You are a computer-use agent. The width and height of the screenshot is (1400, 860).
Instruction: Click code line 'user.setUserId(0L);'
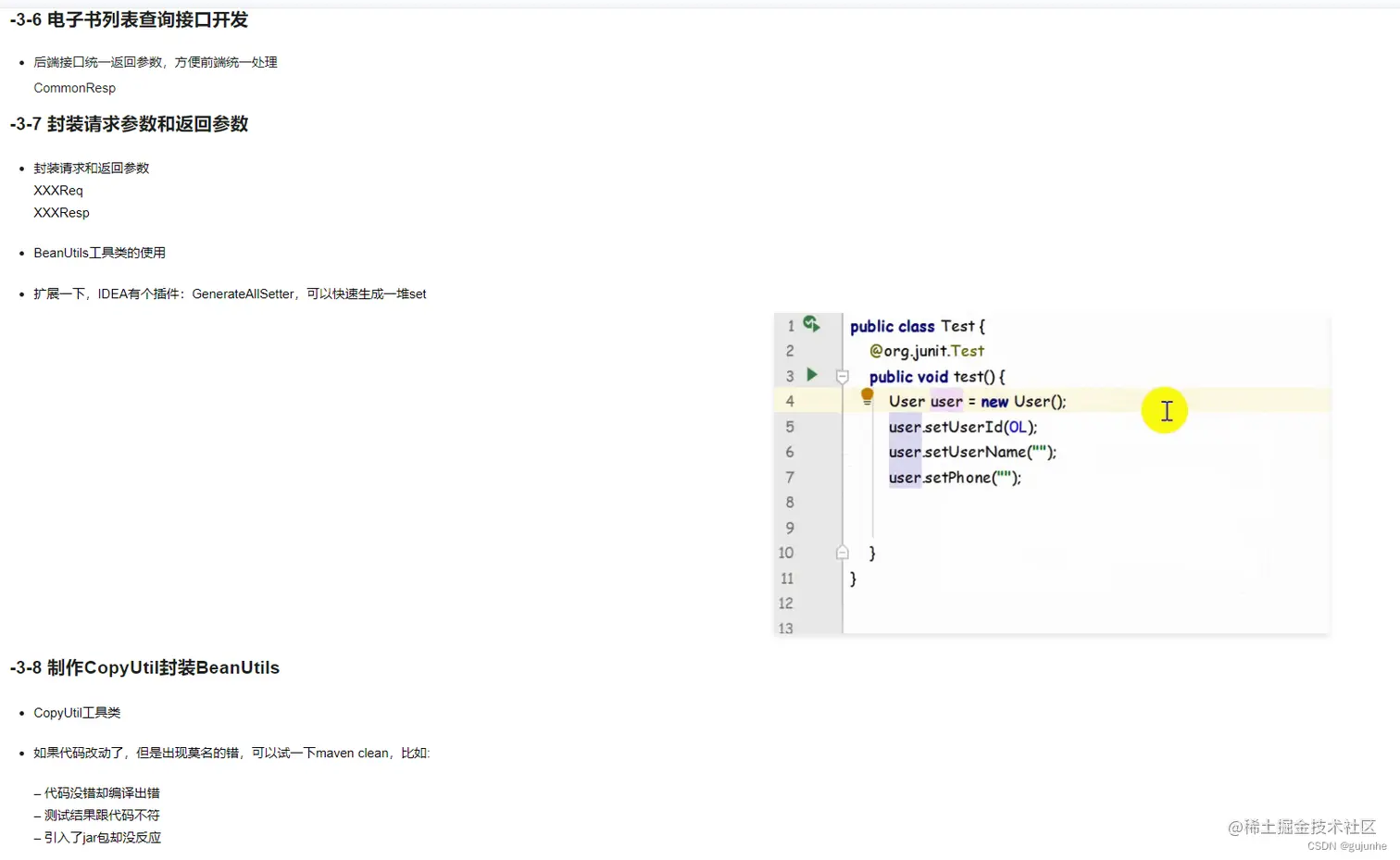[963, 427]
